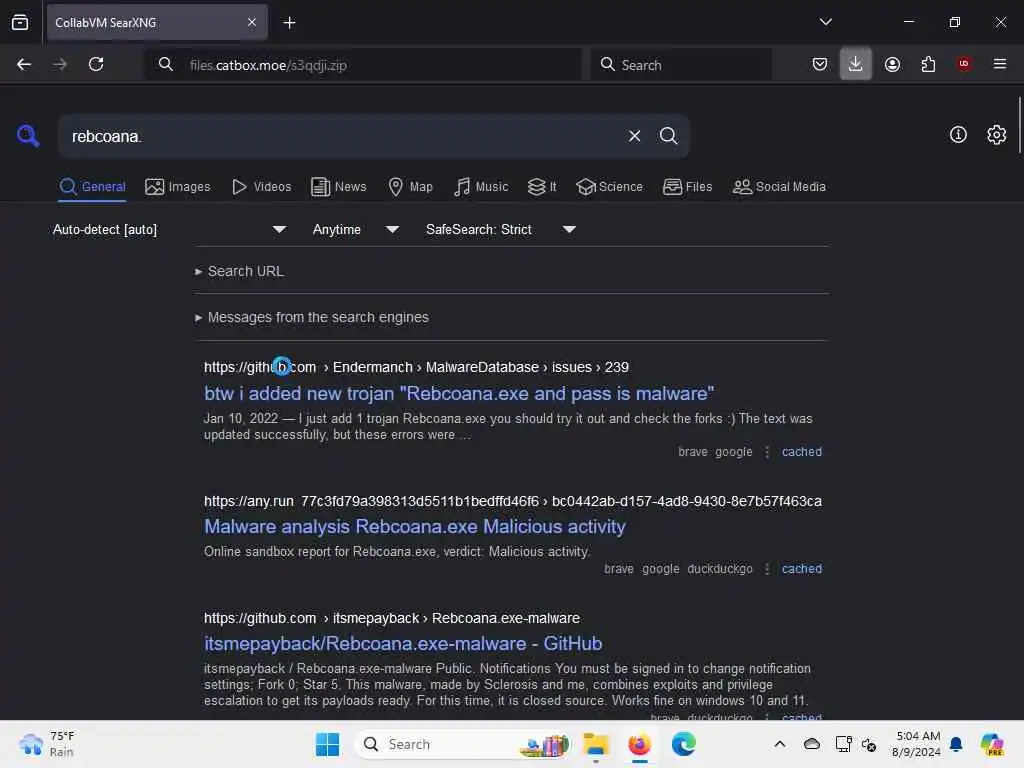Open the 5:04 AM clock and calendar
1024x768 pixels.
pos(916,744)
